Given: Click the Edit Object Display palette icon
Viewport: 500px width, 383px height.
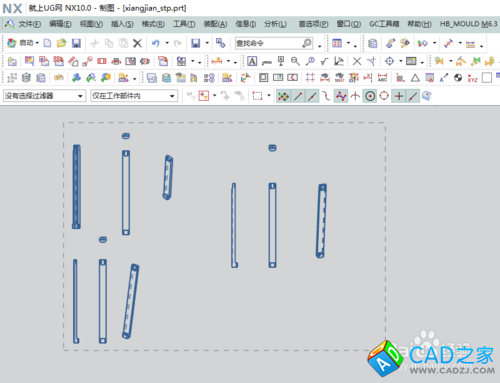Looking at the screenshot, I should (x=405, y=43).
